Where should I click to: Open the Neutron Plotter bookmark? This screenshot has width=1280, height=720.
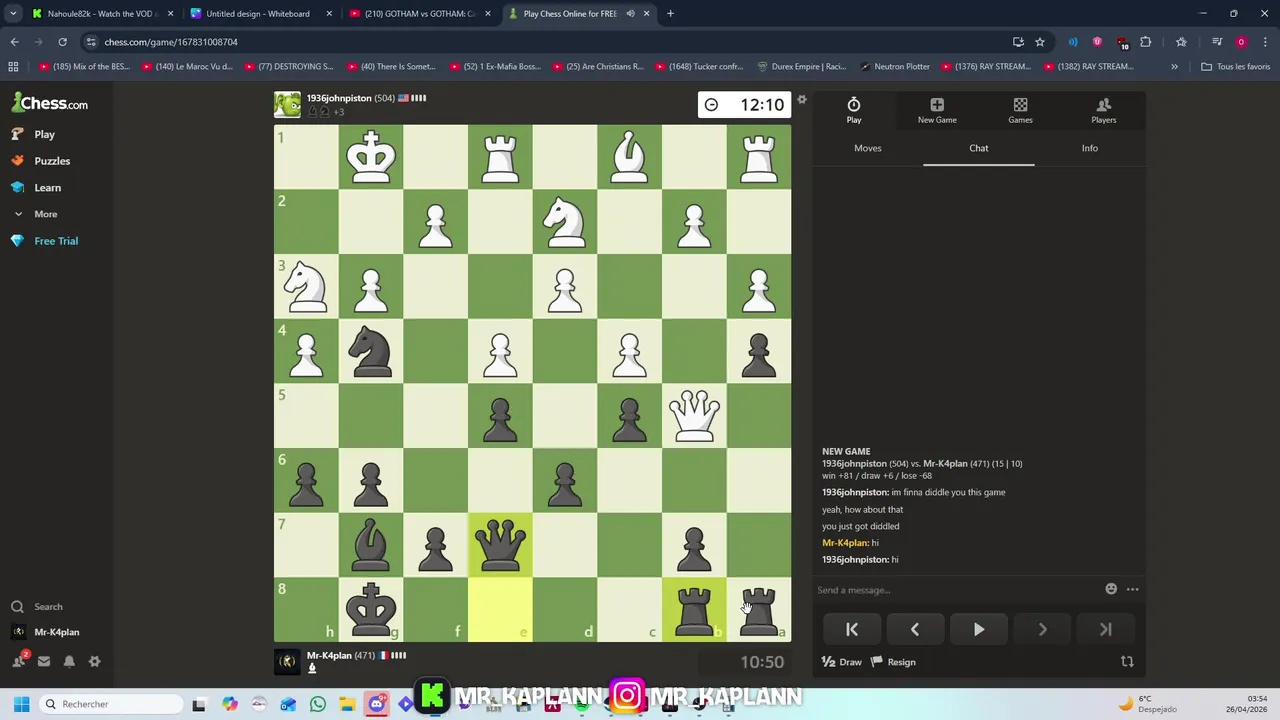[x=894, y=67]
